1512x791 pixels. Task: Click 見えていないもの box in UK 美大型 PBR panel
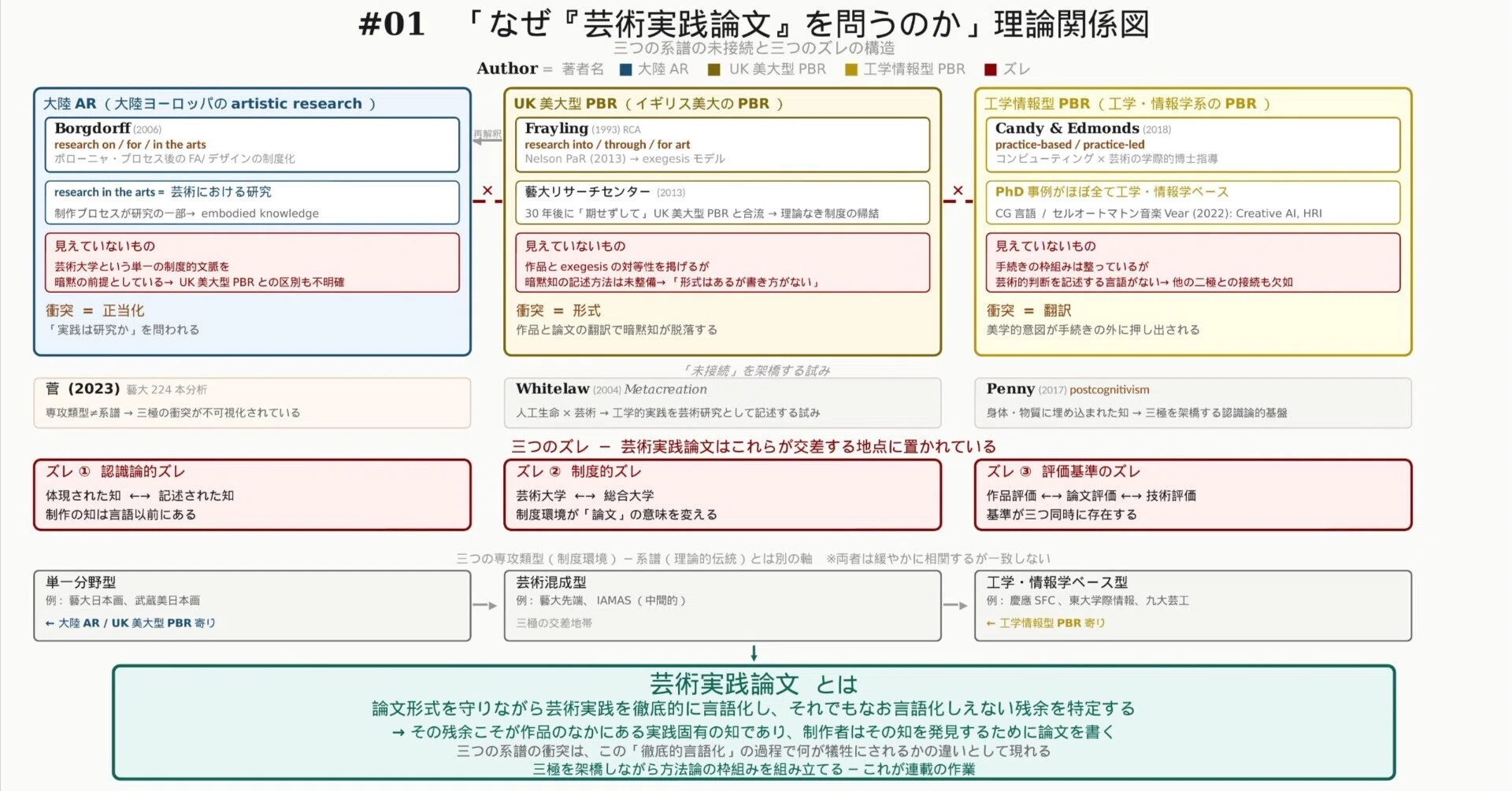tap(723, 263)
